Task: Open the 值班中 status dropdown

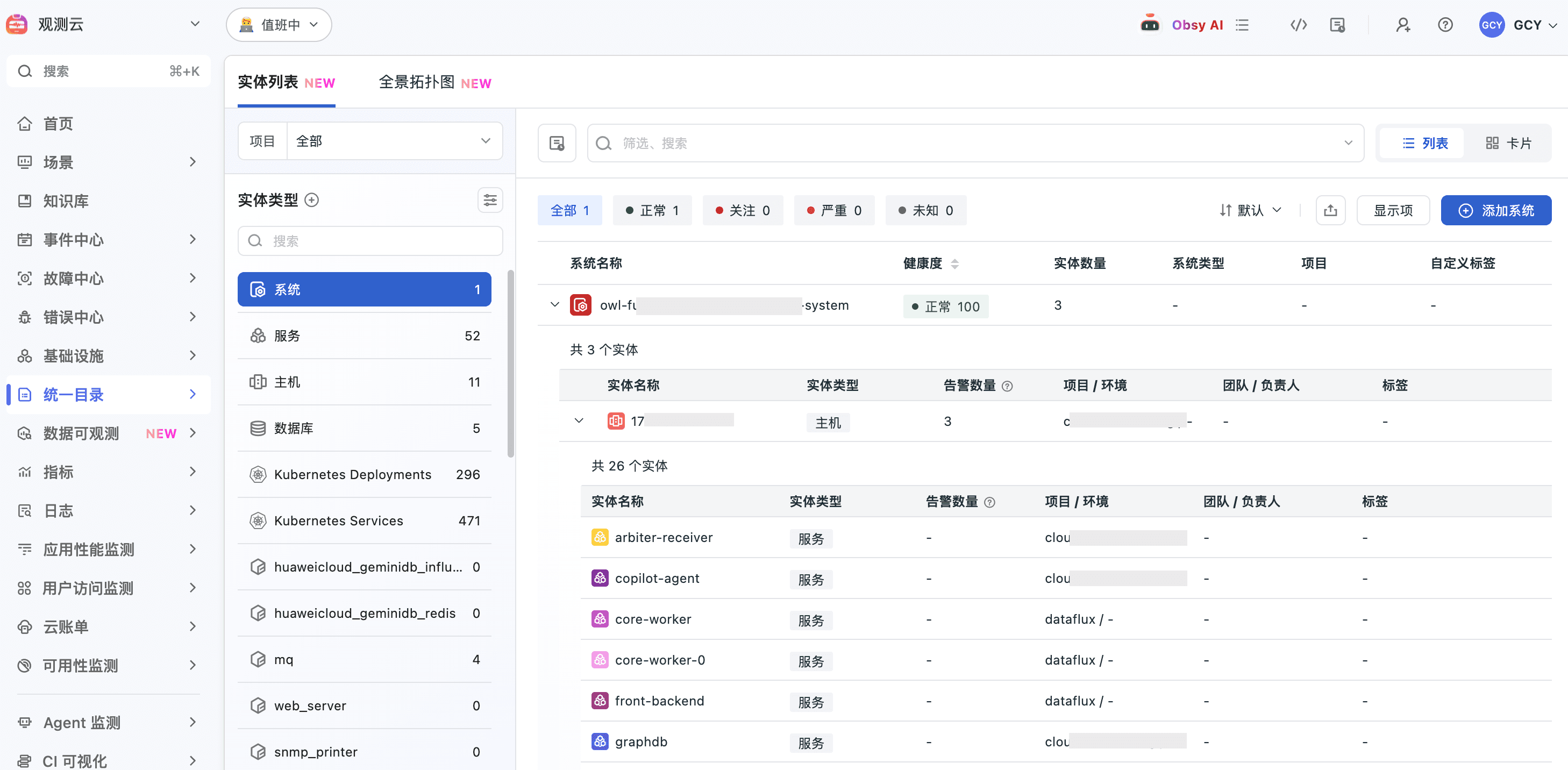Action: point(279,25)
